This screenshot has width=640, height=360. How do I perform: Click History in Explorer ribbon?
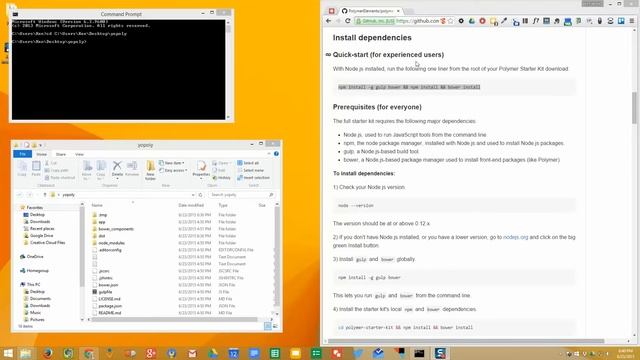point(222,178)
